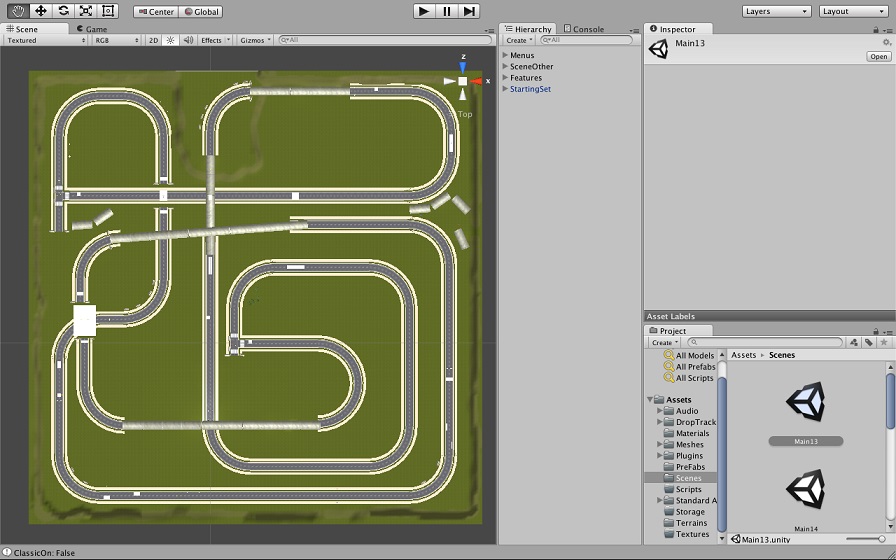The width and height of the screenshot is (896, 560).
Task: Select the Inspector tab
Action: tap(678, 29)
